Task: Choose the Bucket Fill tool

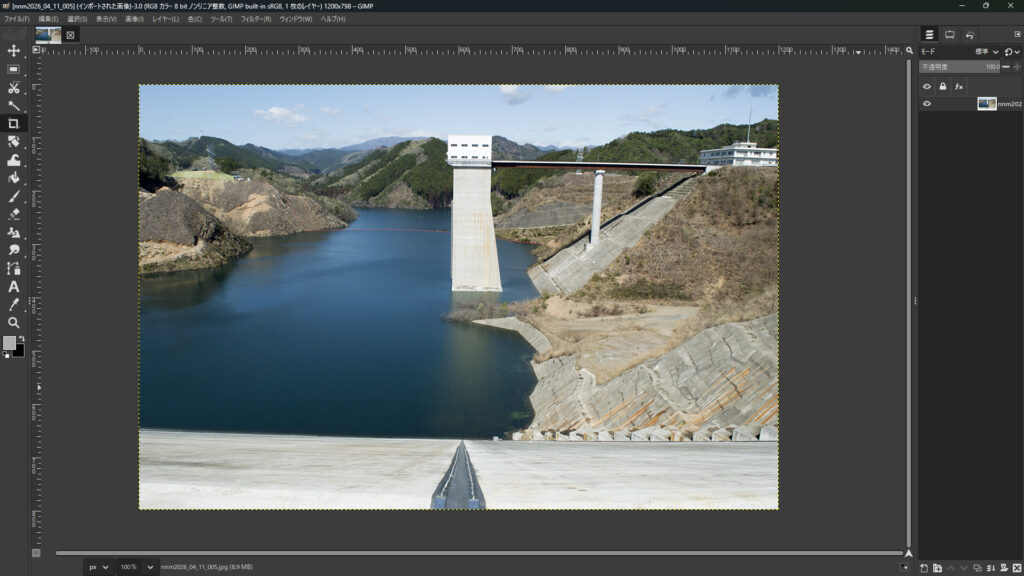Action: click(x=14, y=178)
